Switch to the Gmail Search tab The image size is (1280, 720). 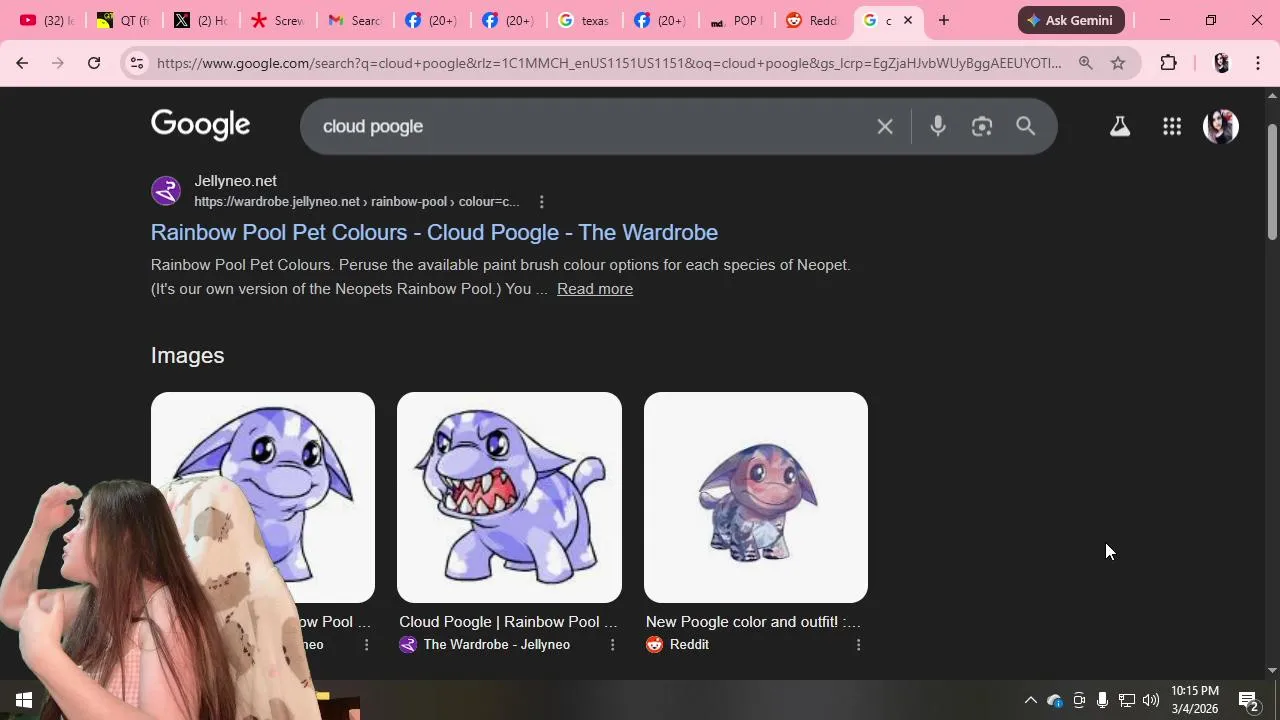click(x=354, y=20)
